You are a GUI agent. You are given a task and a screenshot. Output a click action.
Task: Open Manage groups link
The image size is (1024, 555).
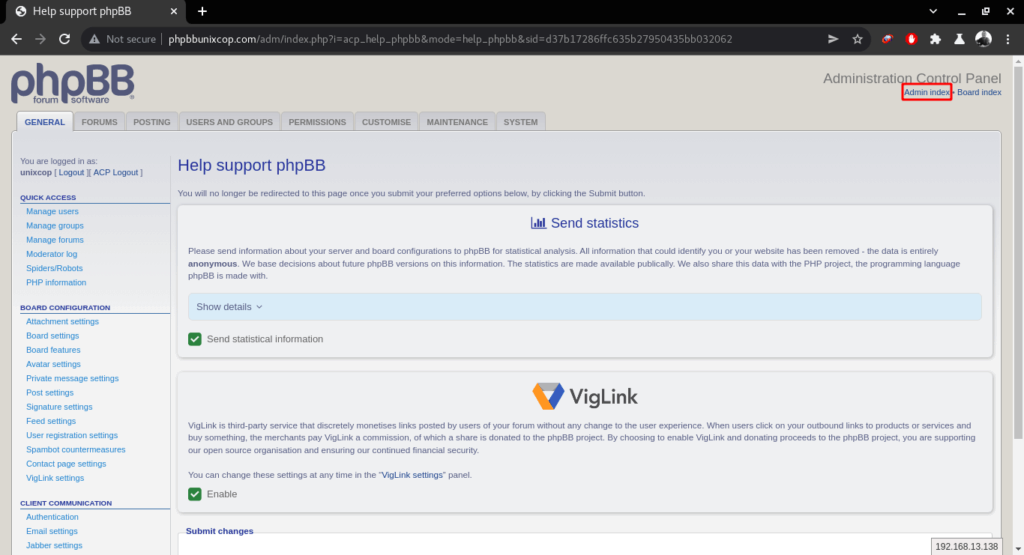coord(55,226)
